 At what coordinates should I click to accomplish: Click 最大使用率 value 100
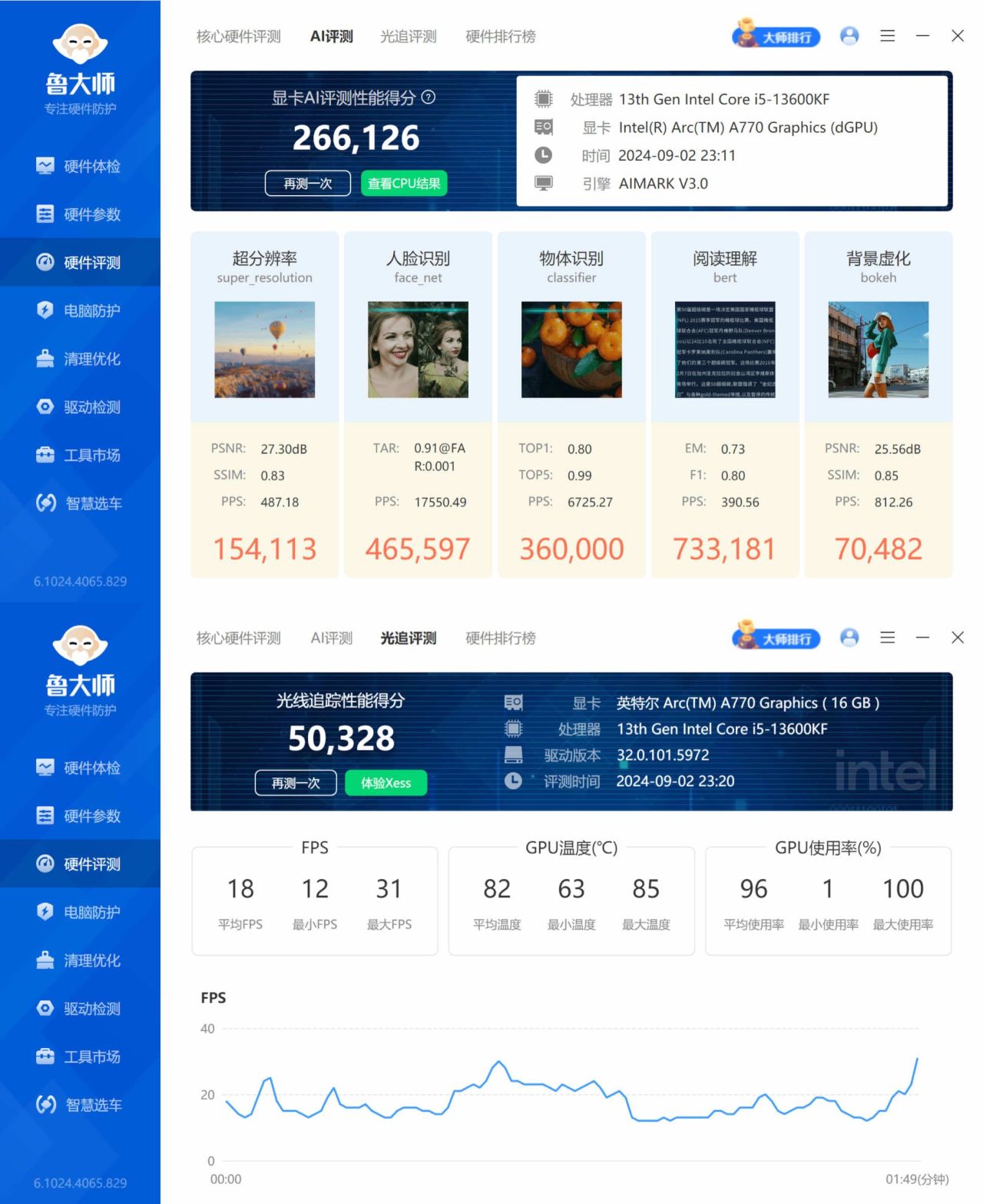(903, 889)
